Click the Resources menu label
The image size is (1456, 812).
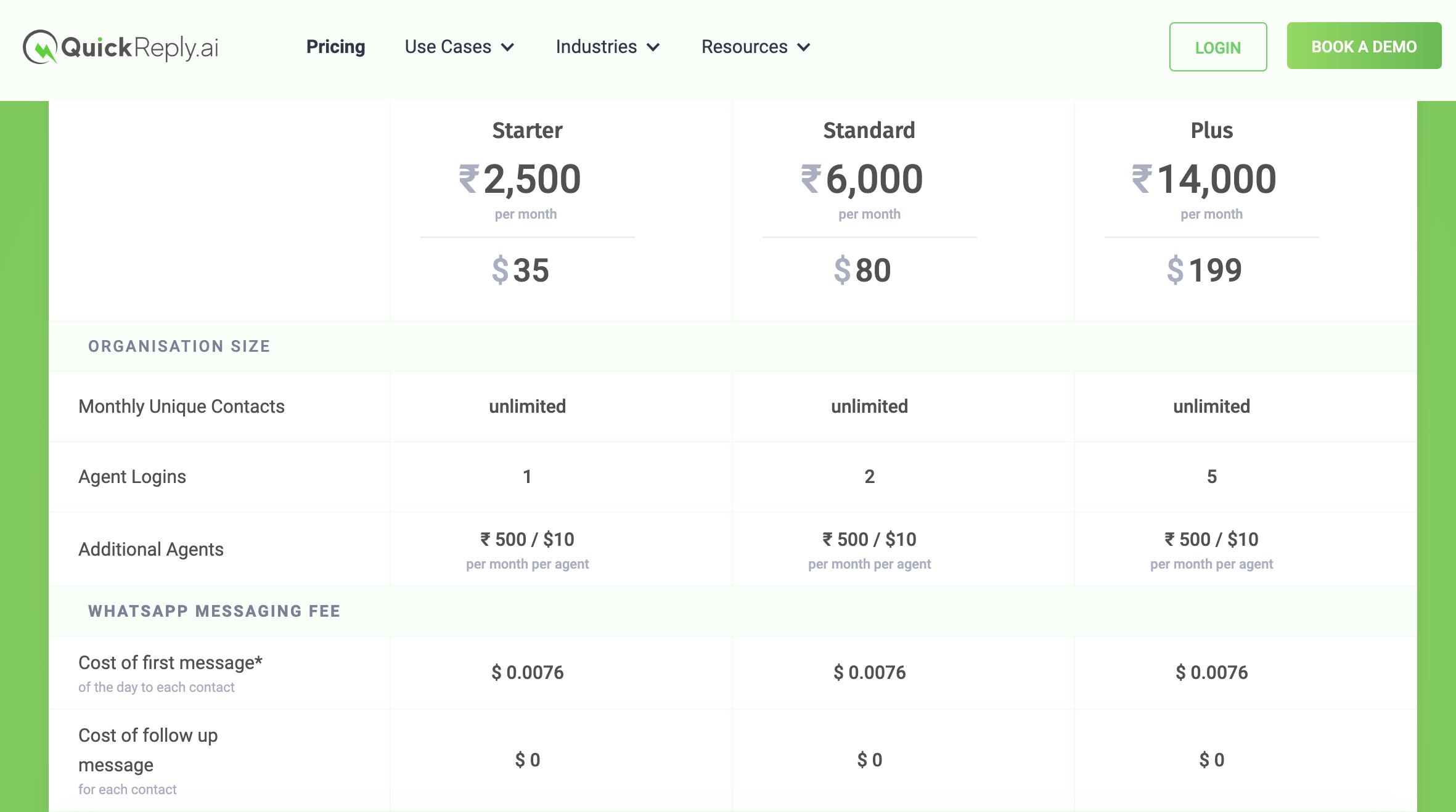(x=744, y=47)
